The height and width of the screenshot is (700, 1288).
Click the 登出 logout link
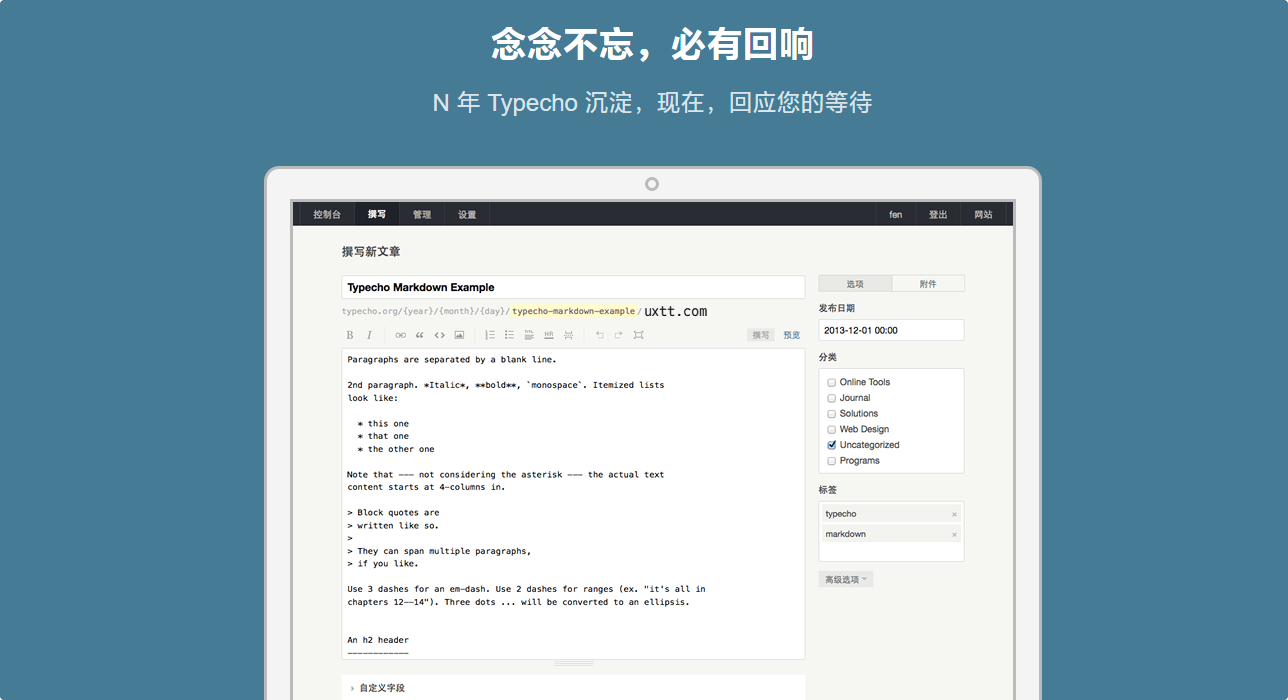pyautogui.click(x=937, y=215)
